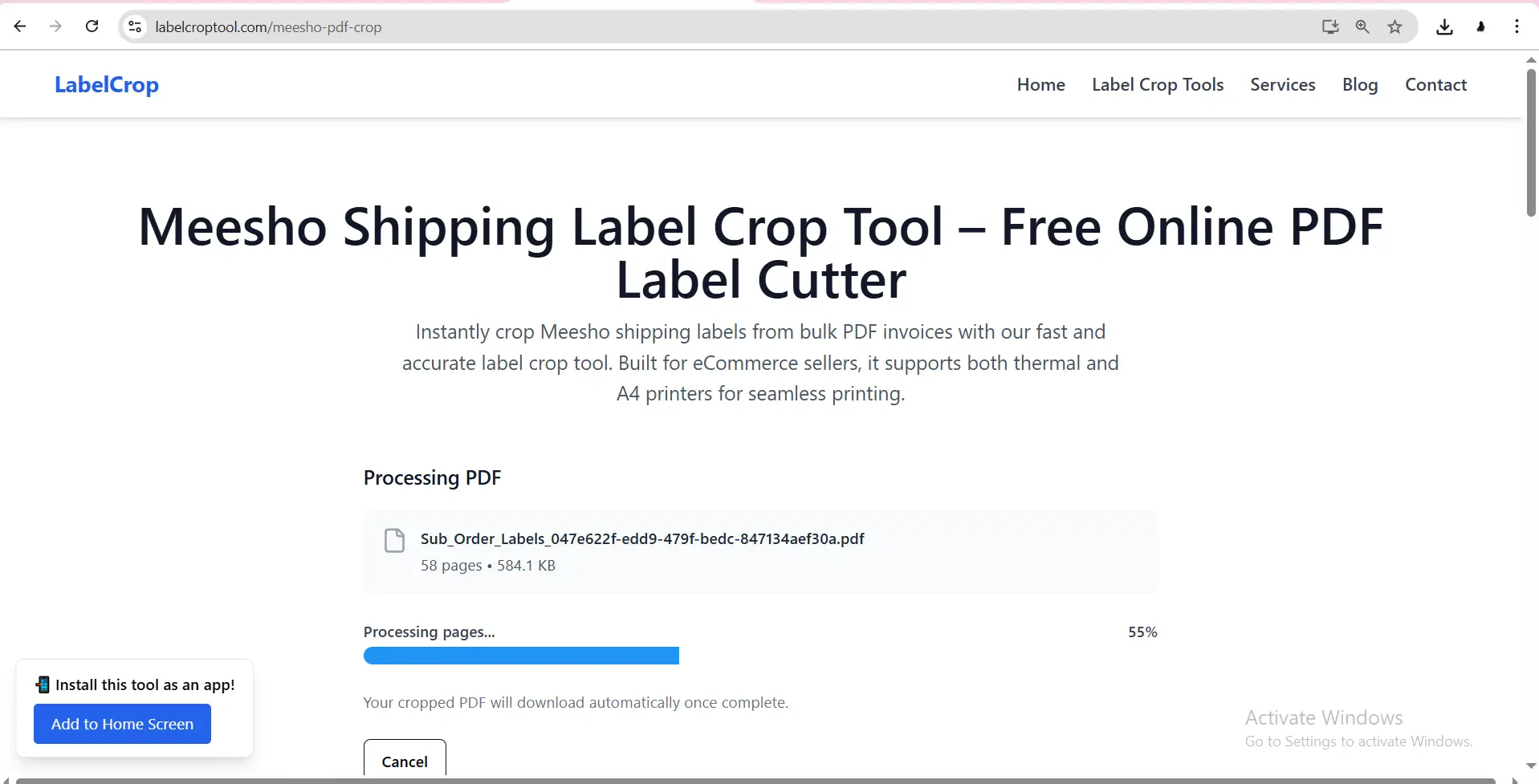Bookmark this page using the star icon
This screenshot has height=784, width=1539.
1395,26
